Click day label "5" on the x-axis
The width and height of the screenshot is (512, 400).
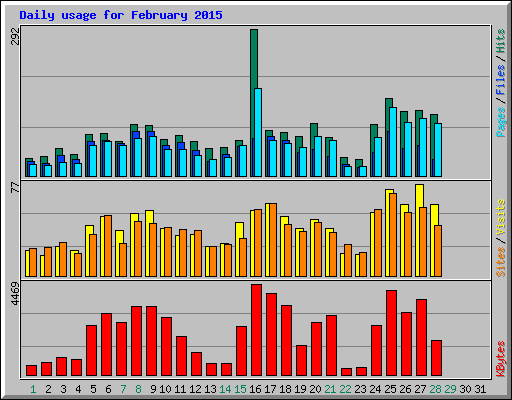93,389
